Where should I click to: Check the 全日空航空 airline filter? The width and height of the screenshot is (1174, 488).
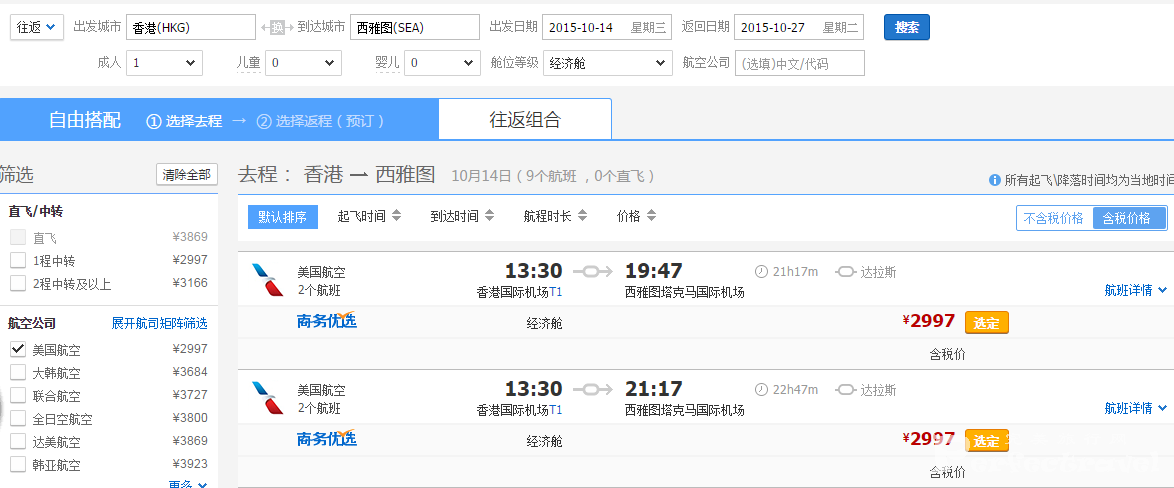tap(18, 419)
